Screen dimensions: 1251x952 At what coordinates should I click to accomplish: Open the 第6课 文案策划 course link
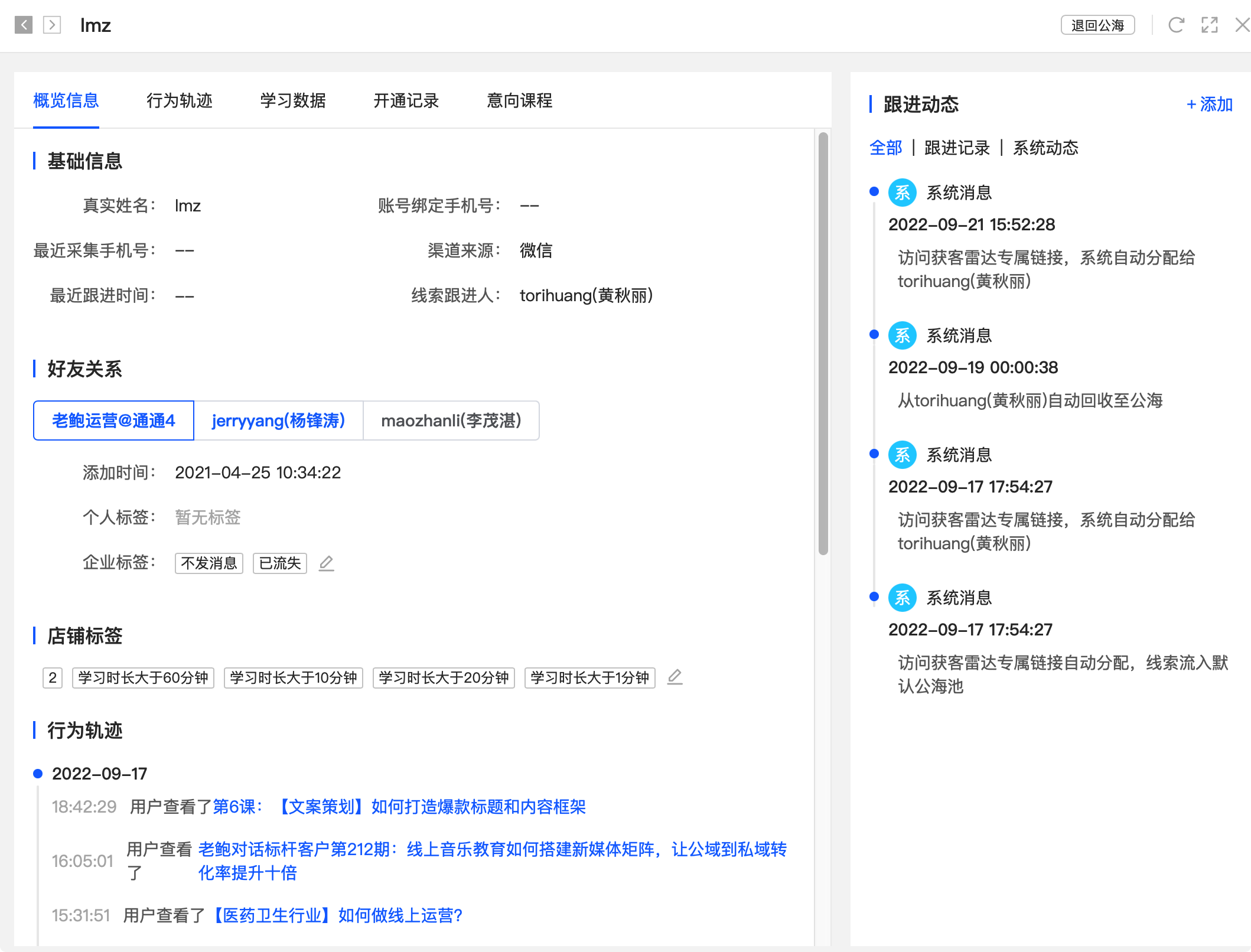click(399, 807)
